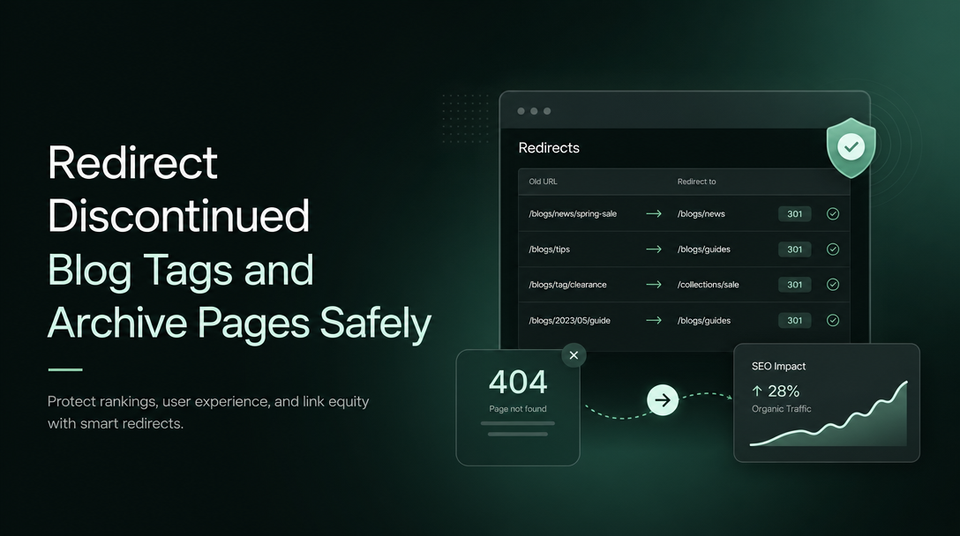Viewport: 960px width, 536px height.
Task: Click the Redirects panel heading
Action: 549,148
